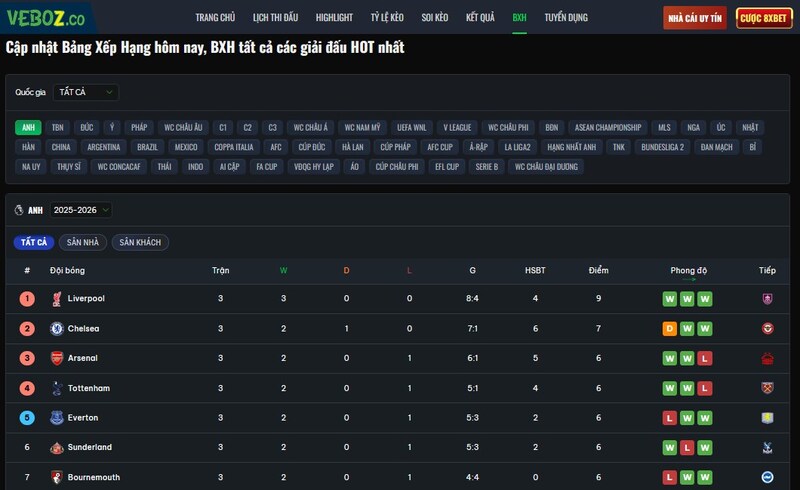Click the Sunderland club crest icon
Image resolution: width=800 pixels, height=490 pixels.
click(x=57, y=447)
